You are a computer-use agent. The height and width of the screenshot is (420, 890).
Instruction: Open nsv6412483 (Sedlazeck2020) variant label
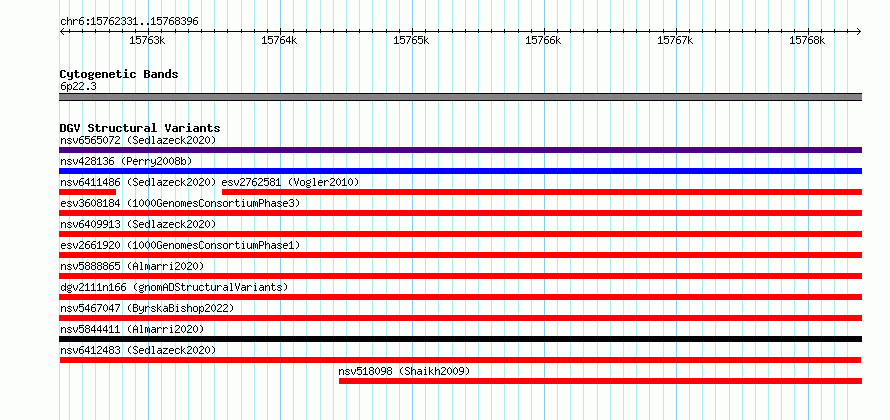click(x=138, y=350)
